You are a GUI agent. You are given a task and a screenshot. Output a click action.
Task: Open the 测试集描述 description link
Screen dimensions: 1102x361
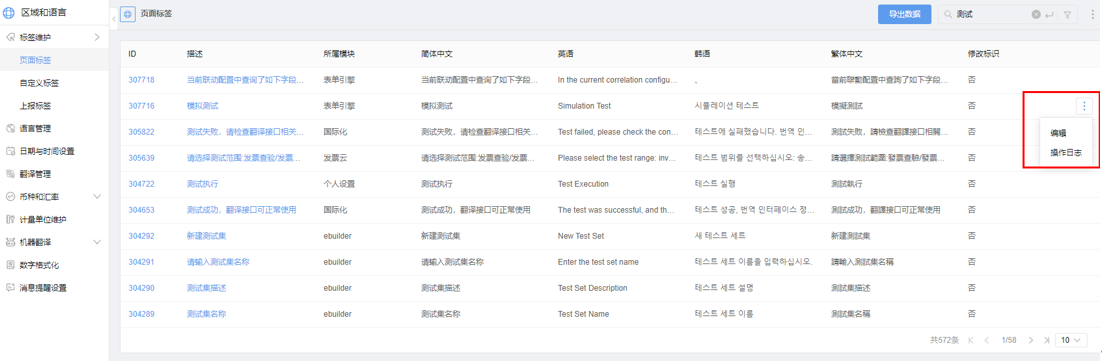pyautogui.click(x=206, y=288)
